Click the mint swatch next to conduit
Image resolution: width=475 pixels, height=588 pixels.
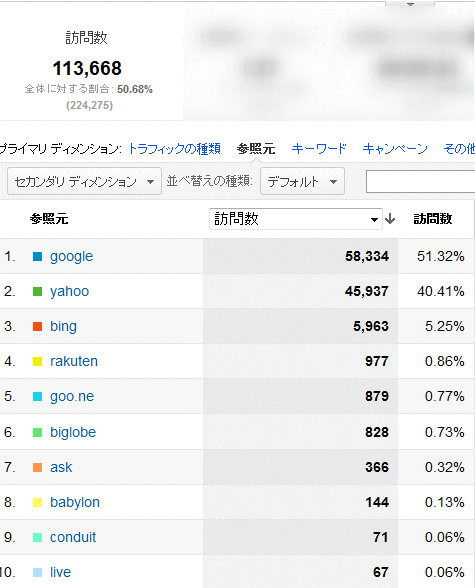click(37, 537)
